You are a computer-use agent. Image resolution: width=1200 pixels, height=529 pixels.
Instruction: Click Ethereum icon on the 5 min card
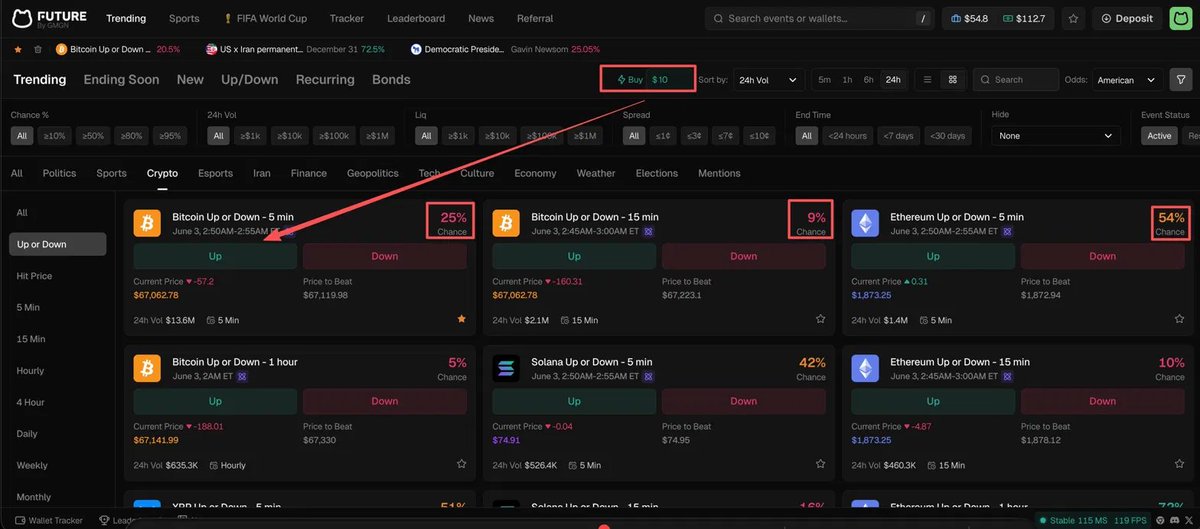coord(866,223)
